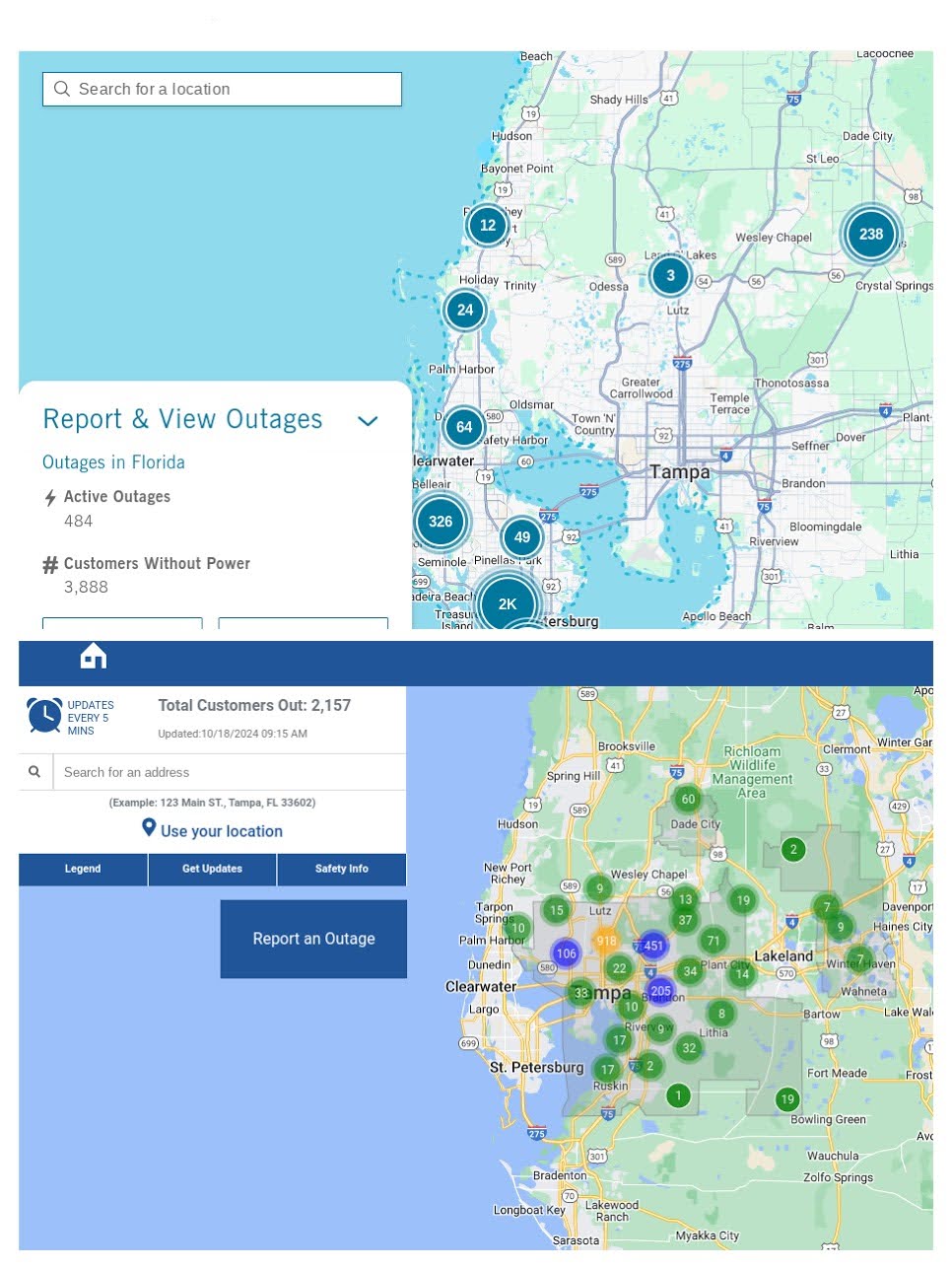Click the green 60 cluster near Dade City

[688, 799]
